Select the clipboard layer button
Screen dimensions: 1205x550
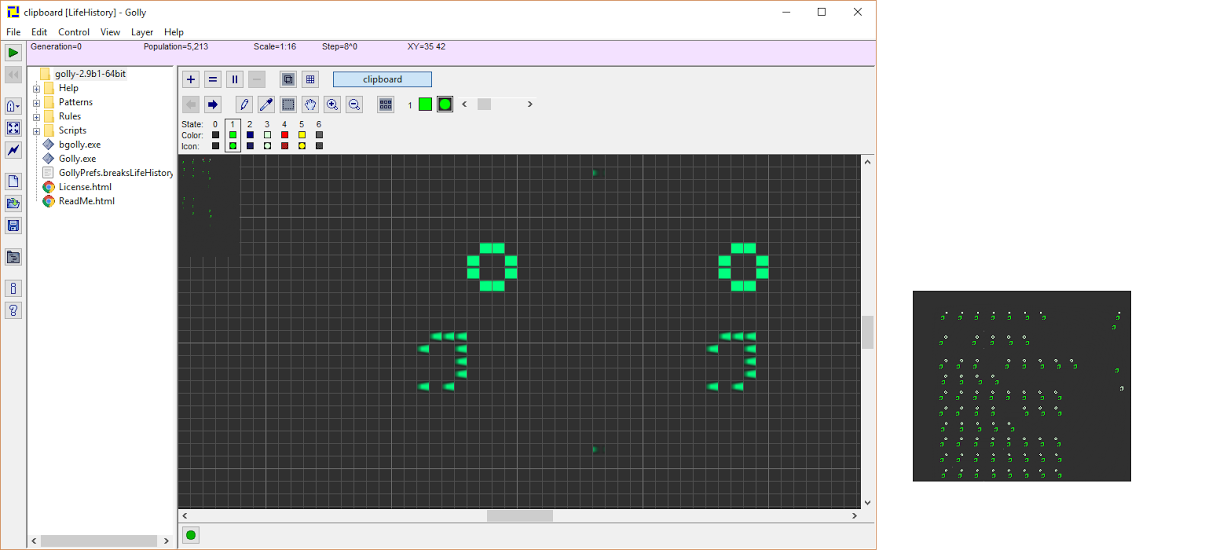(382, 79)
